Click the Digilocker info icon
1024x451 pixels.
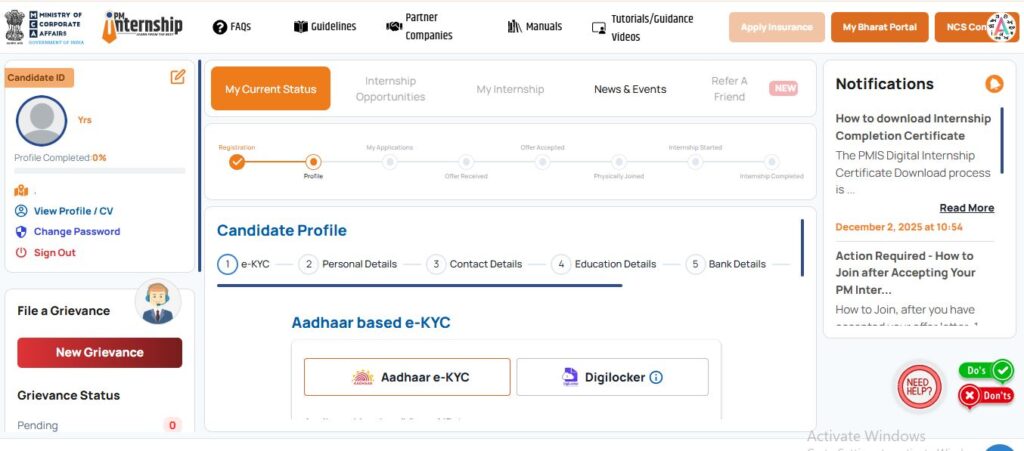click(656, 377)
